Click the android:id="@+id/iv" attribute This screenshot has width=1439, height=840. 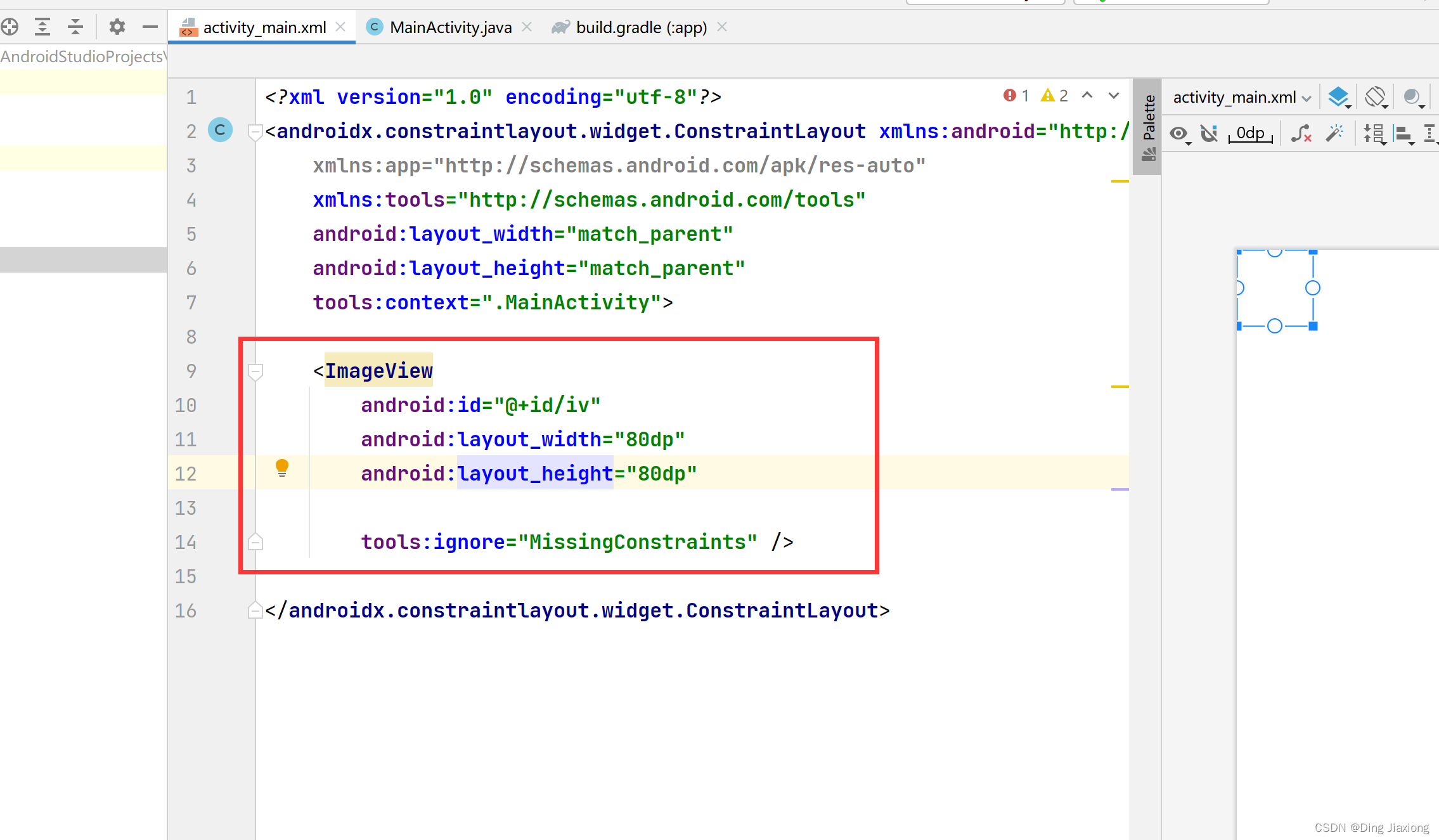coord(480,405)
